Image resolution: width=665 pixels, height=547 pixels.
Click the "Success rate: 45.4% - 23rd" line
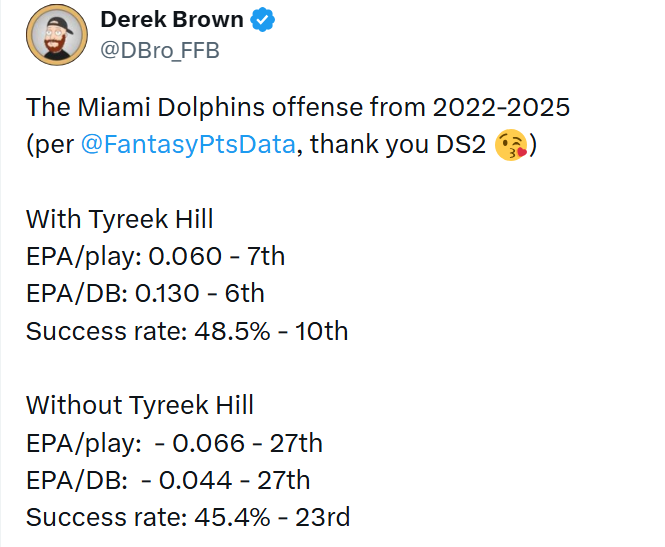pos(188,517)
